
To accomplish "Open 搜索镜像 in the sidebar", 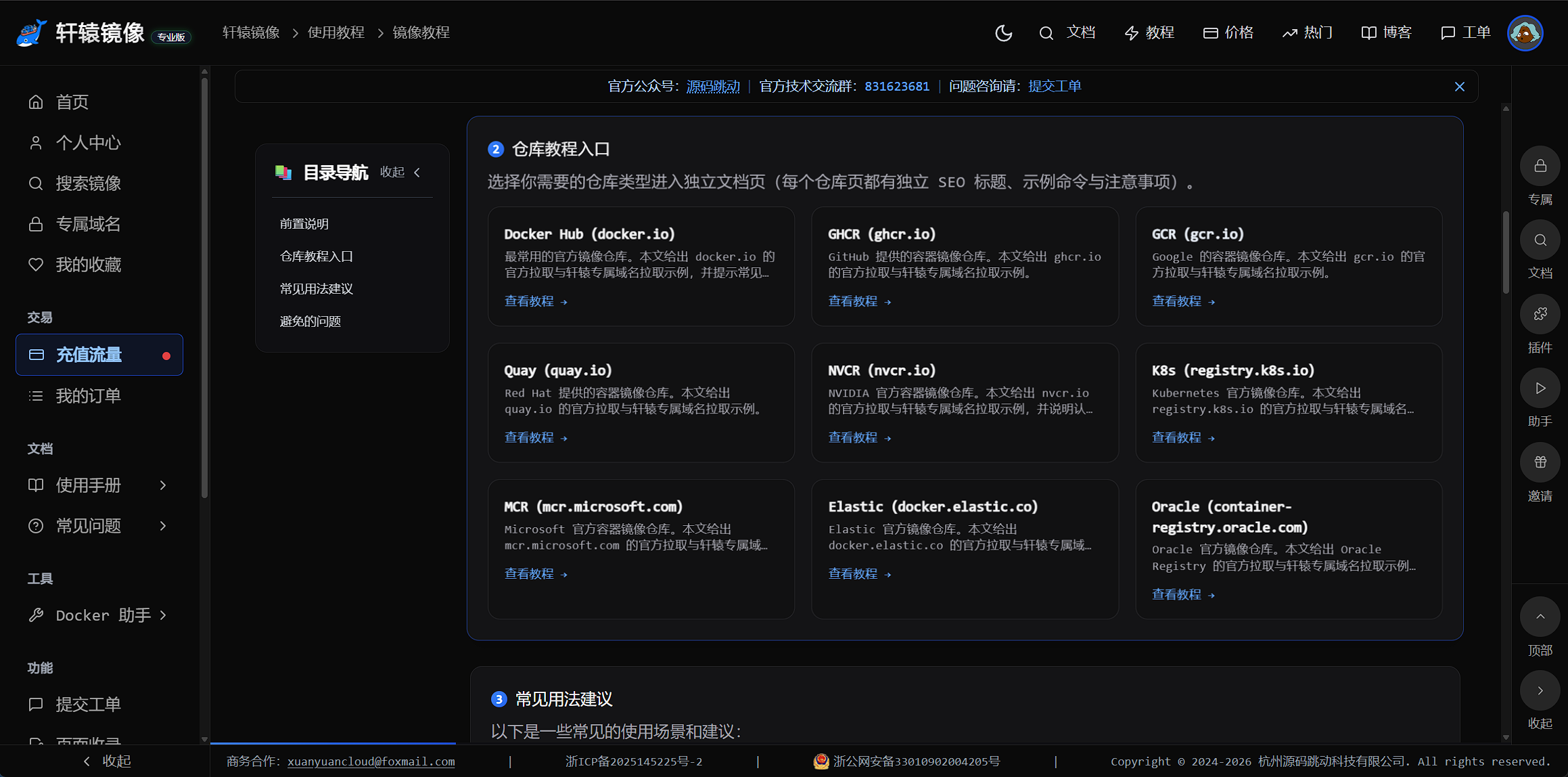I will pos(100,183).
